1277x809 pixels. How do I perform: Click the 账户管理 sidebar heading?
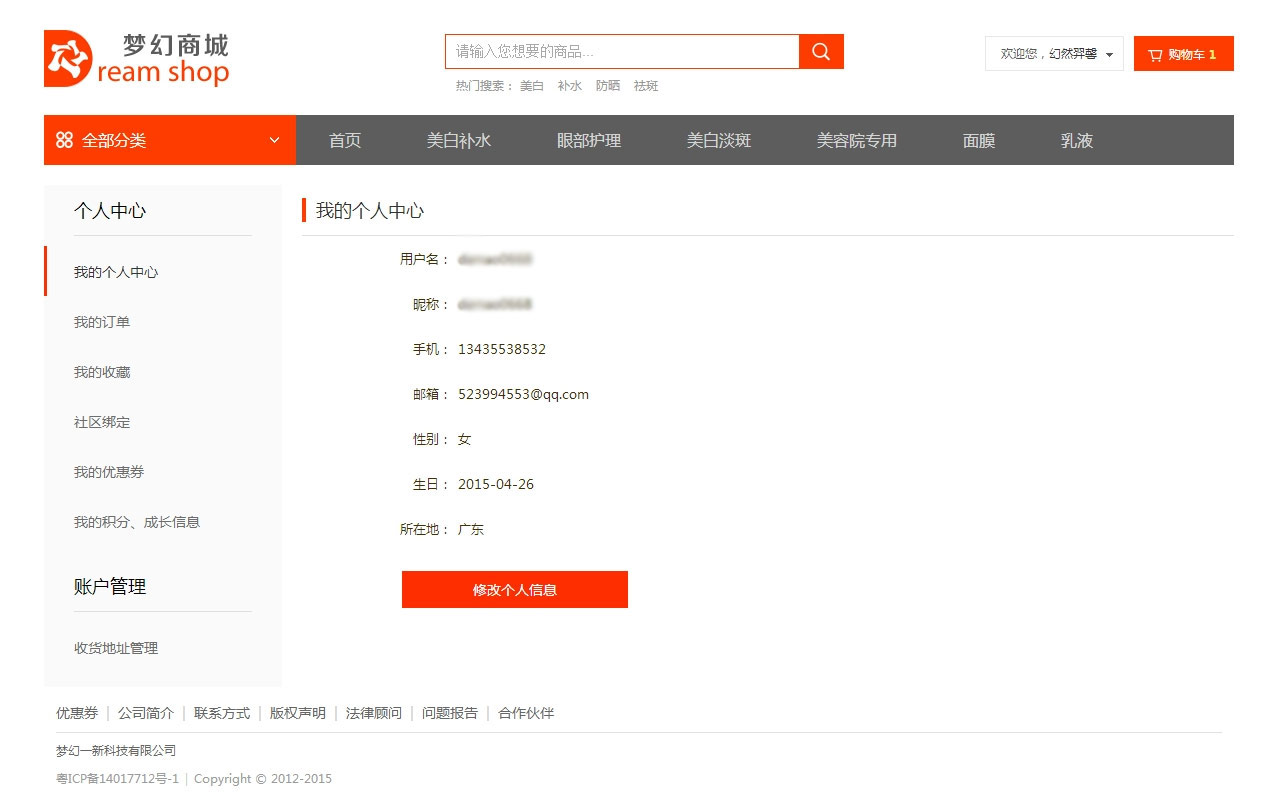[x=110, y=586]
